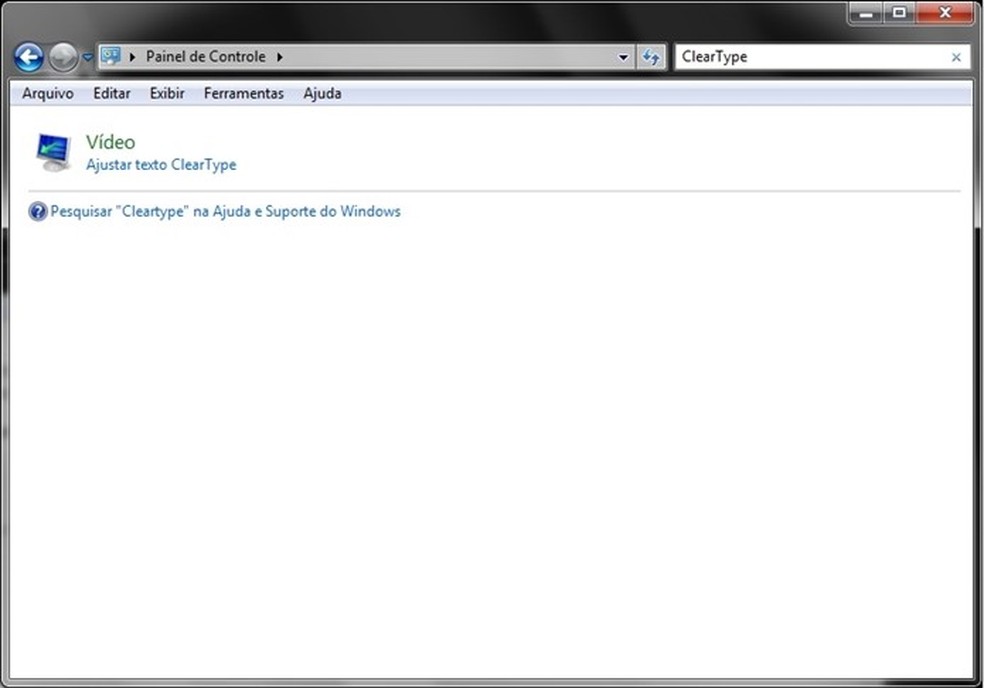Open the Ajuda menu

(x=323, y=94)
